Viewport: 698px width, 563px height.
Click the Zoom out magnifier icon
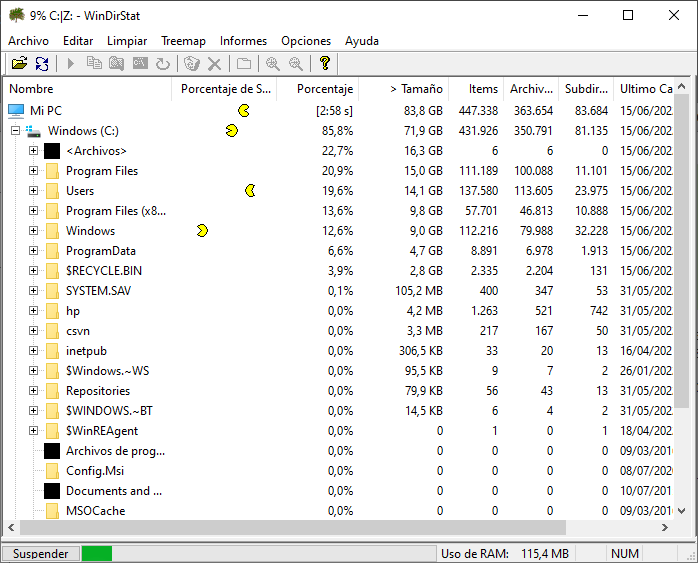(296, 64)
